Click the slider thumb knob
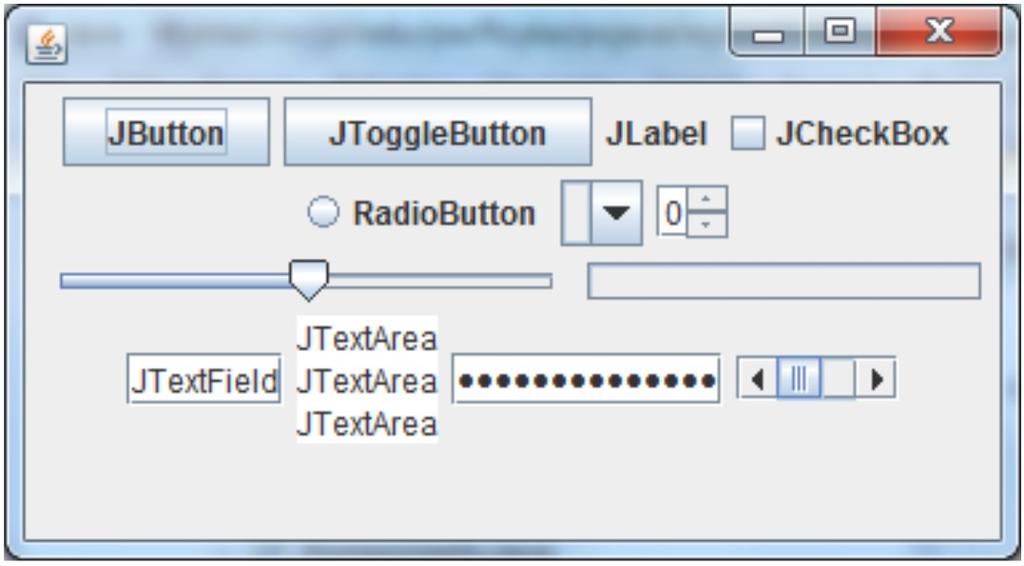 pyautogui.click(x=308, y=279)
